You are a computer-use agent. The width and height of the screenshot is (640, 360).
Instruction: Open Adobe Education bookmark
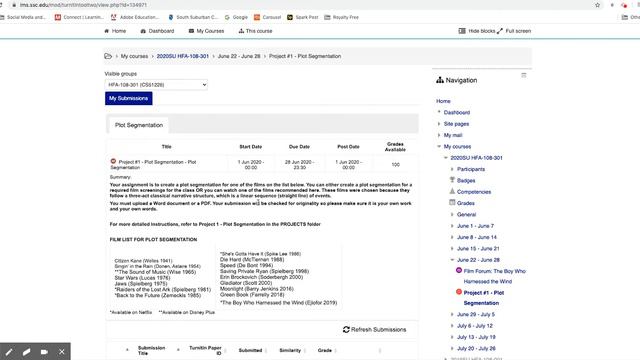135,17
